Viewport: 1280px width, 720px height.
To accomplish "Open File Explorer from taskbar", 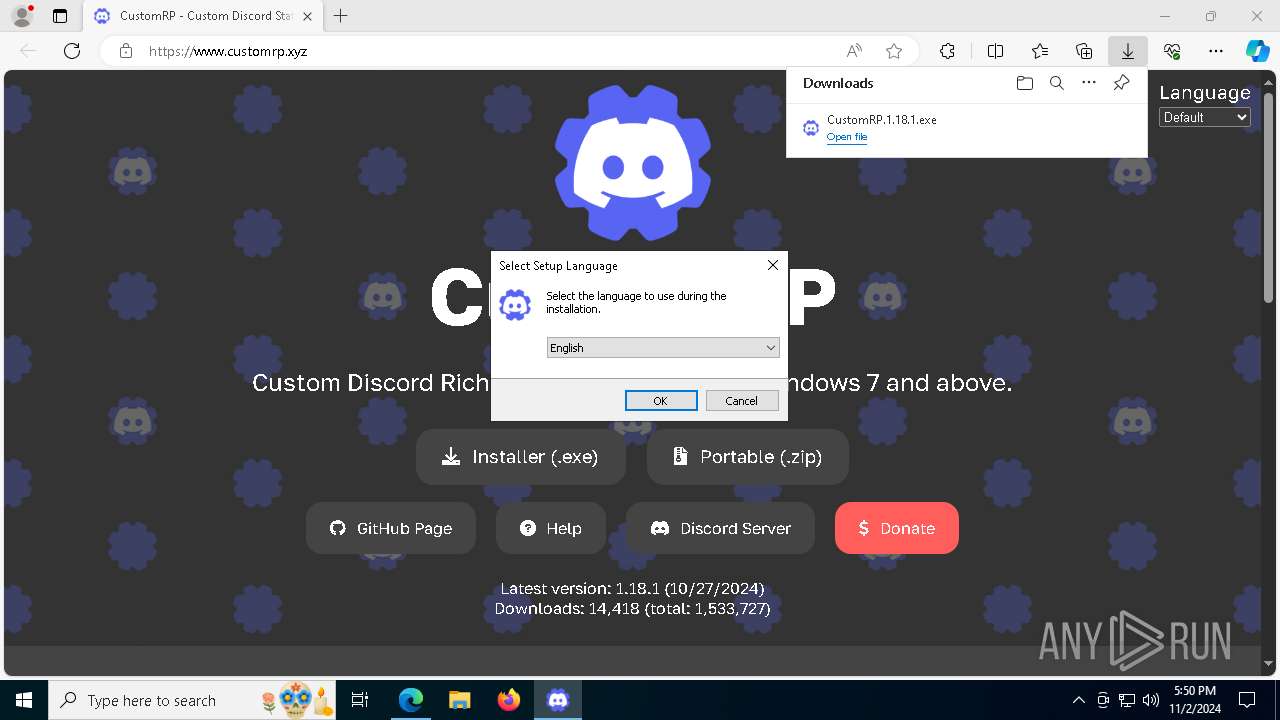I will coord(459,700).
